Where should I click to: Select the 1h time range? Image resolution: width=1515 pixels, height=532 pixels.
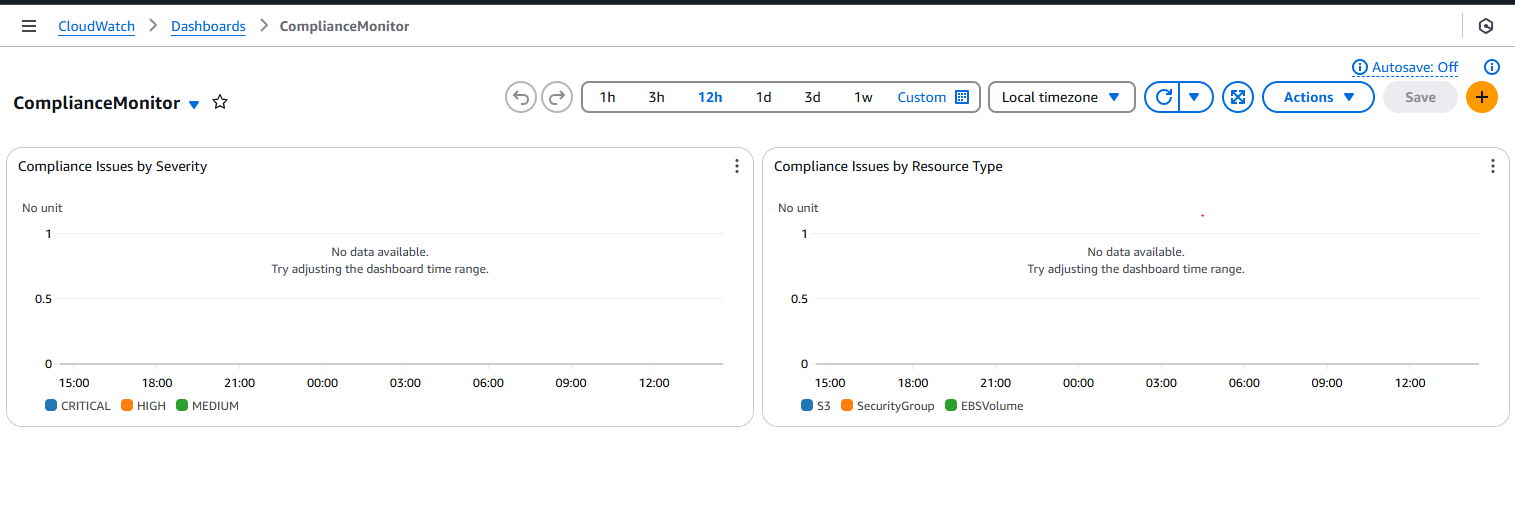607,97
